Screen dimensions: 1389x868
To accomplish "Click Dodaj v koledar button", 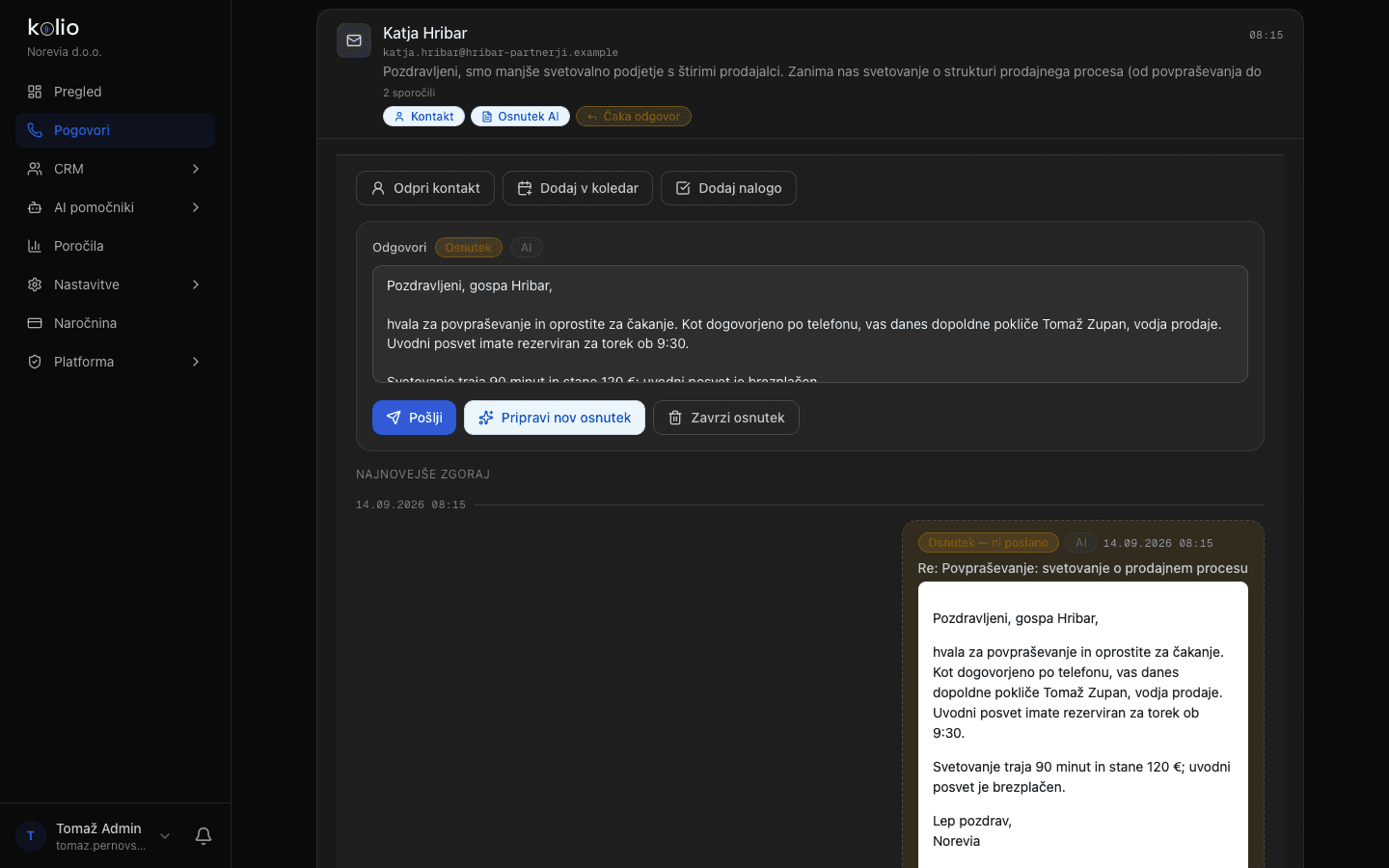I will 578,188.
